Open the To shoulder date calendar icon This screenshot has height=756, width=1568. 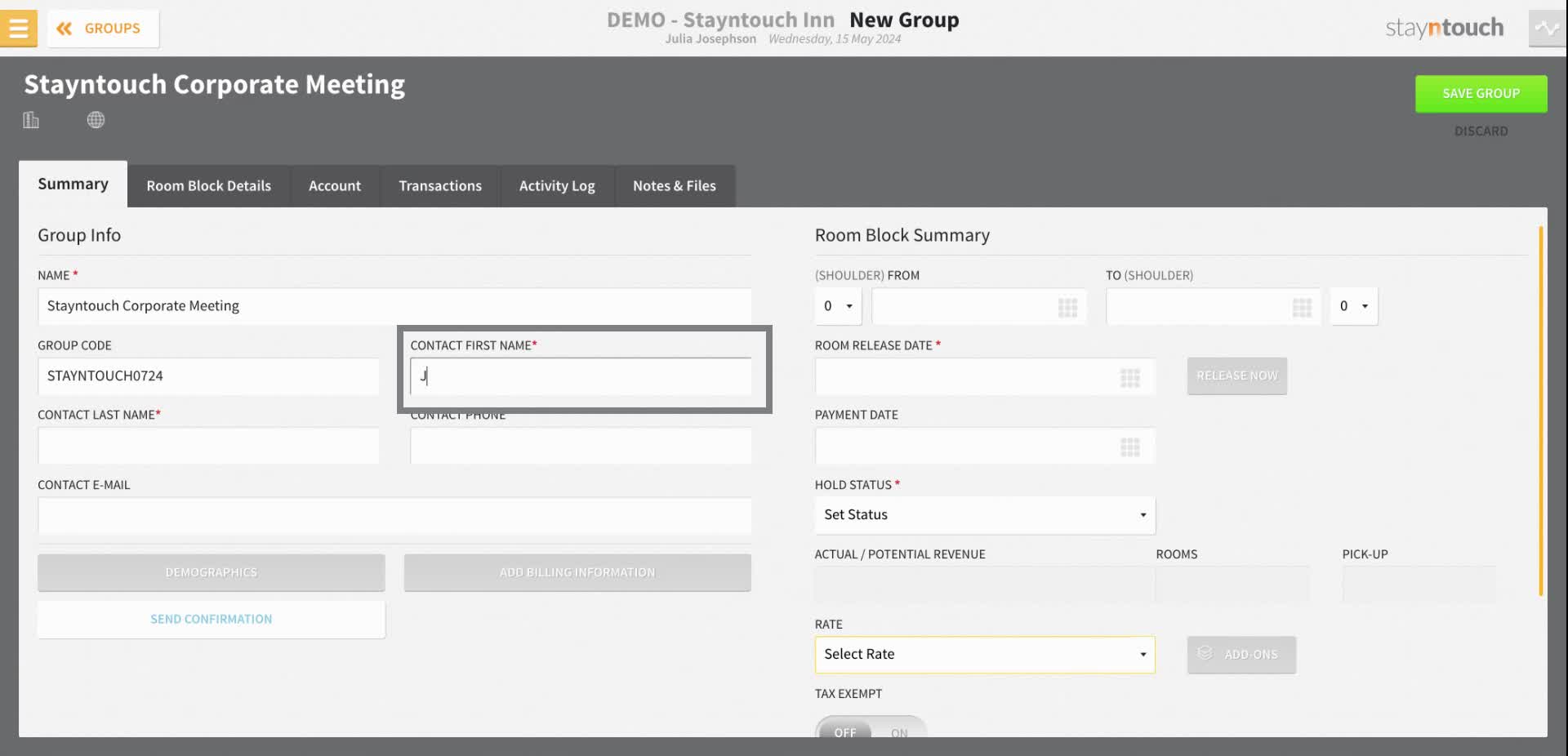coord(1302,307)
